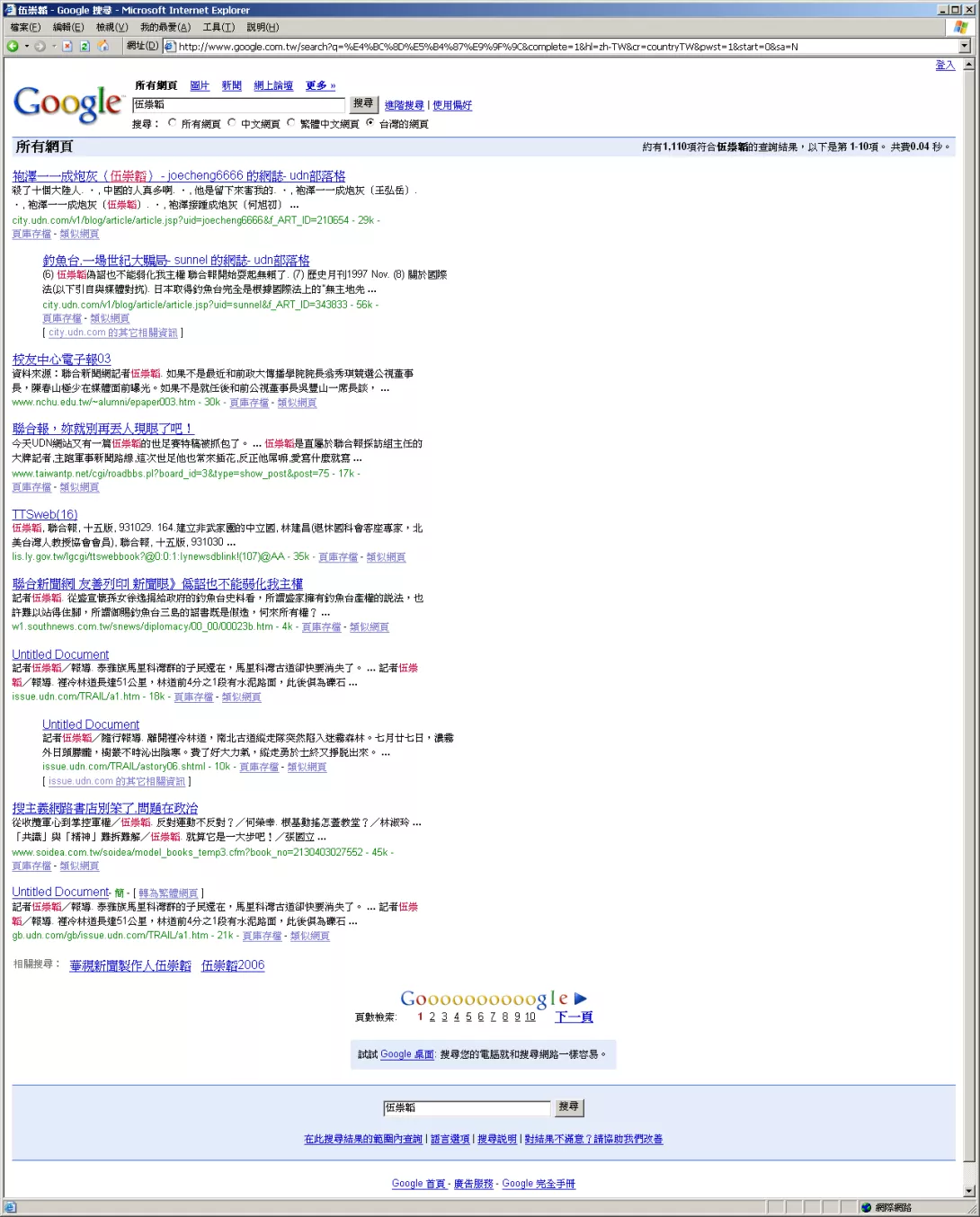
Task: Click the page icon in address bar
Action: pos(170,46)
